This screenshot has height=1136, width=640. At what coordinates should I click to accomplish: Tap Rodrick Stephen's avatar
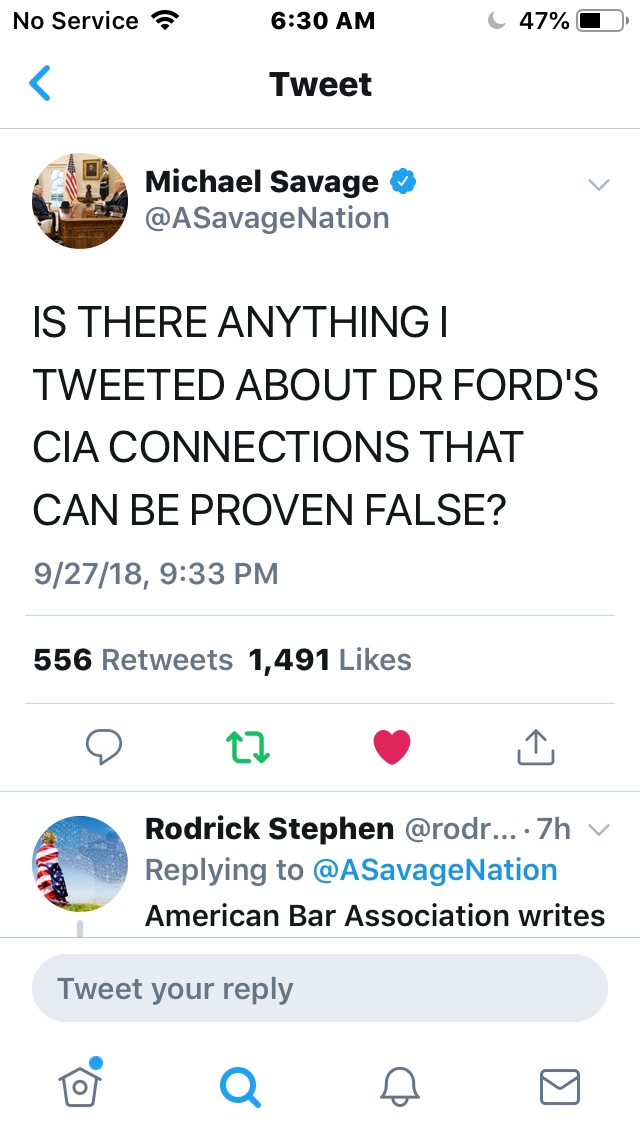(80, 861)
